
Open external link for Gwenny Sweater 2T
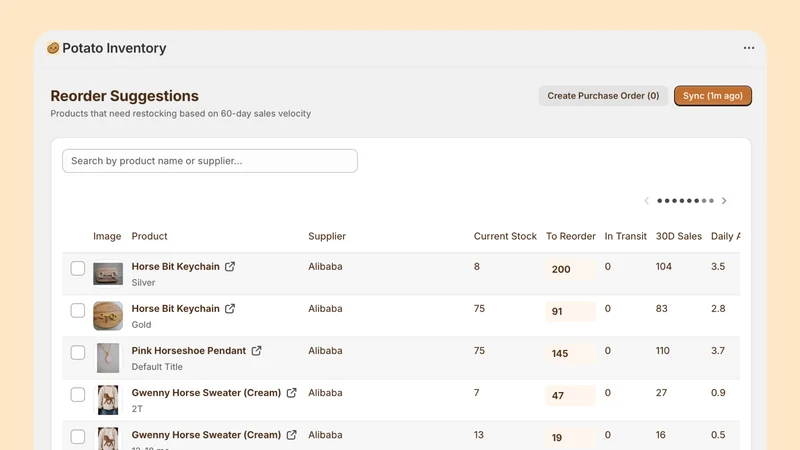coord(291,393)
